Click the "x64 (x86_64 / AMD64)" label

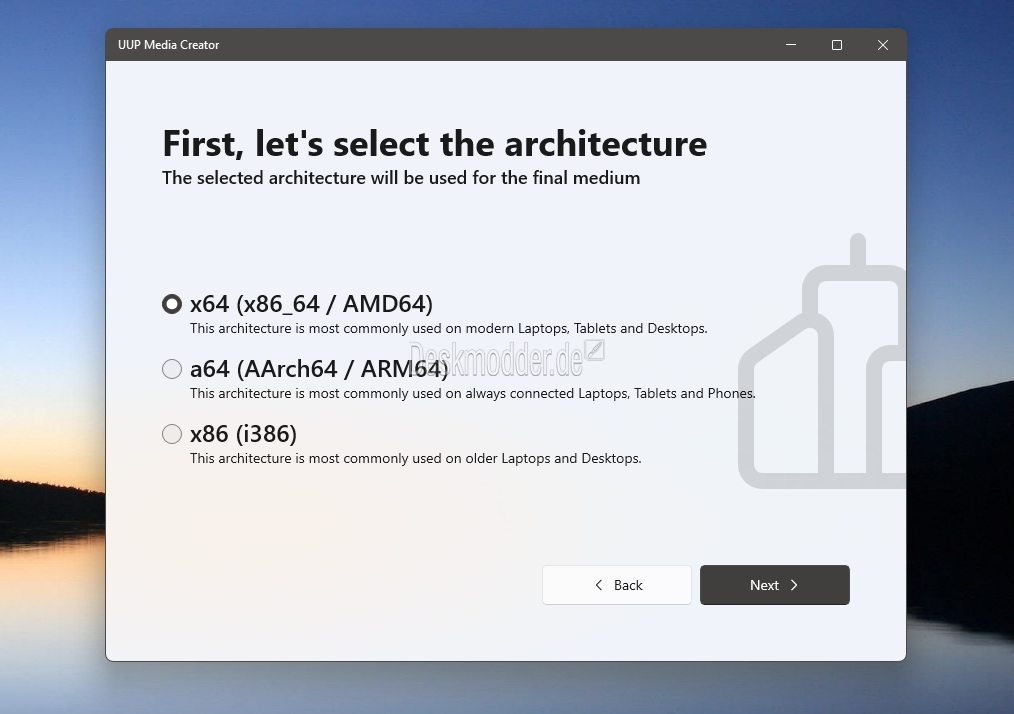click(x=311, y=304)
